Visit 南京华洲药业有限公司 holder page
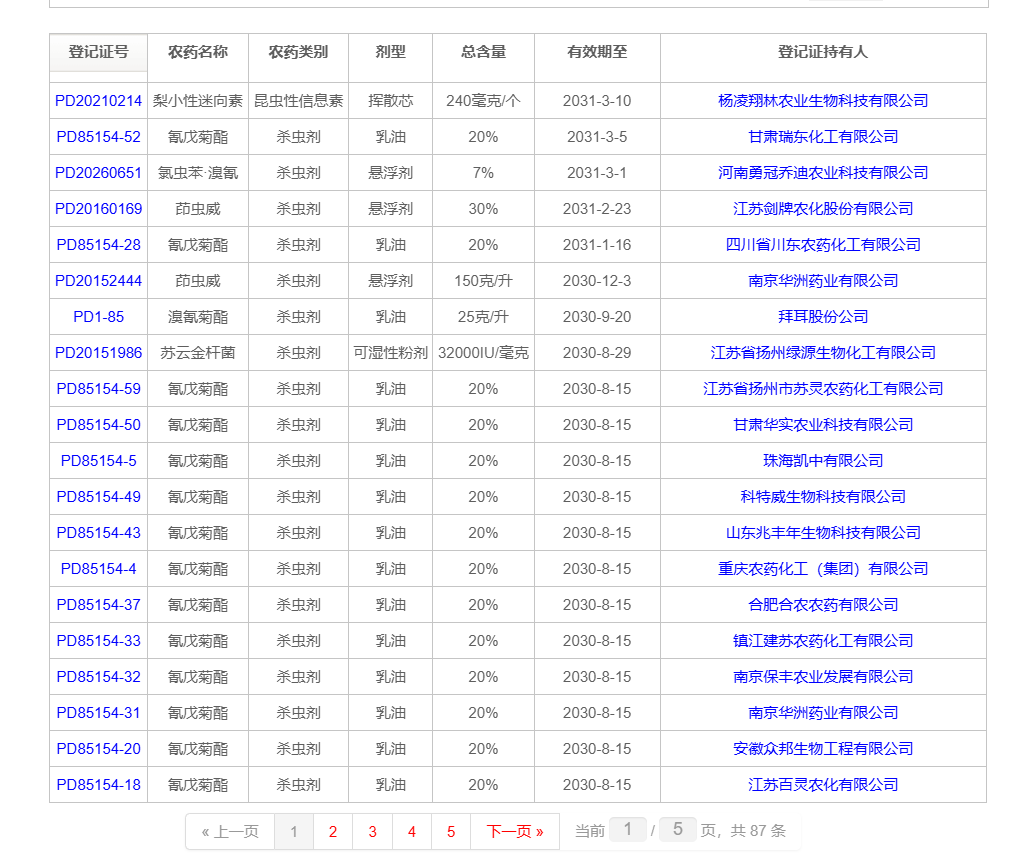Screen dimensions: 1028x861 [822, 281]
